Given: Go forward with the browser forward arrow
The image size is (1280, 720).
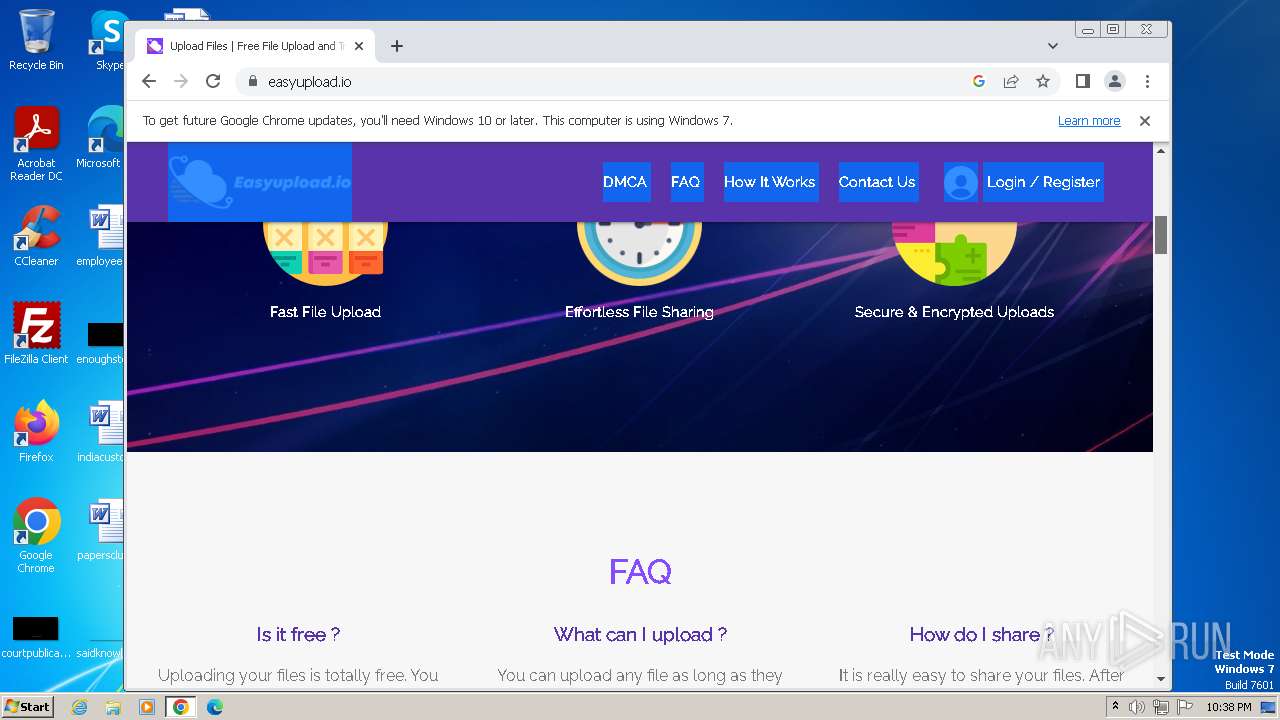Looking at the screenshot, I should [181, 82].
